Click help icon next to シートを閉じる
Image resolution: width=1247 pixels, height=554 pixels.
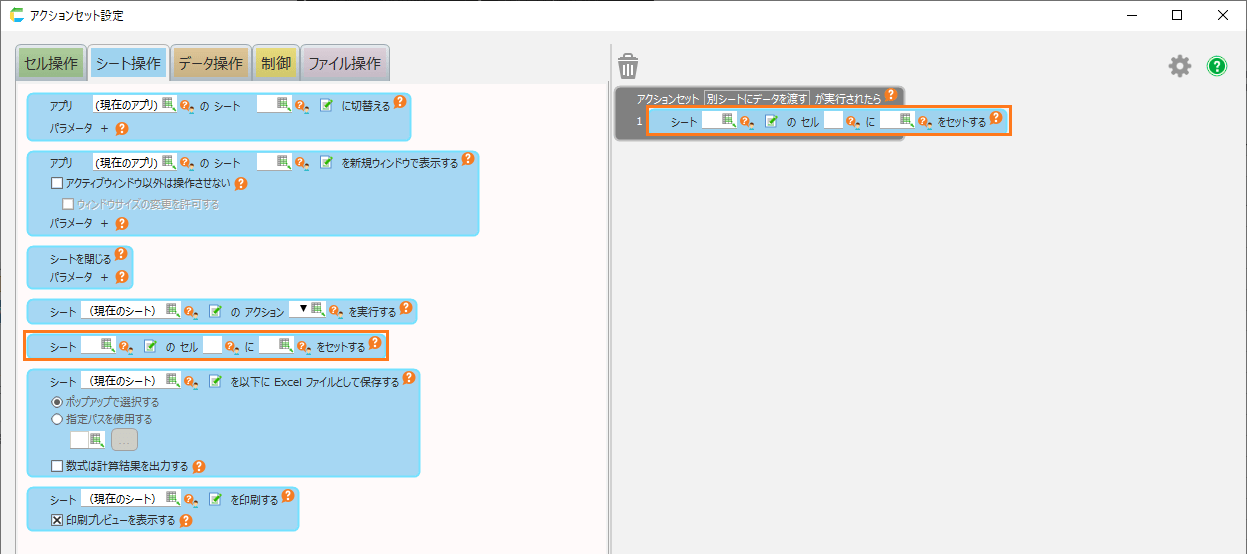121,255
